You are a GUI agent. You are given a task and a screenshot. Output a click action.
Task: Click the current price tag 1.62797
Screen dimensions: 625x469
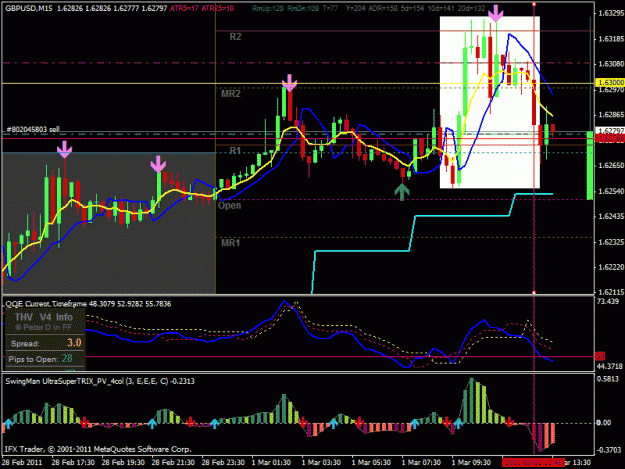[x=610, y=131]
